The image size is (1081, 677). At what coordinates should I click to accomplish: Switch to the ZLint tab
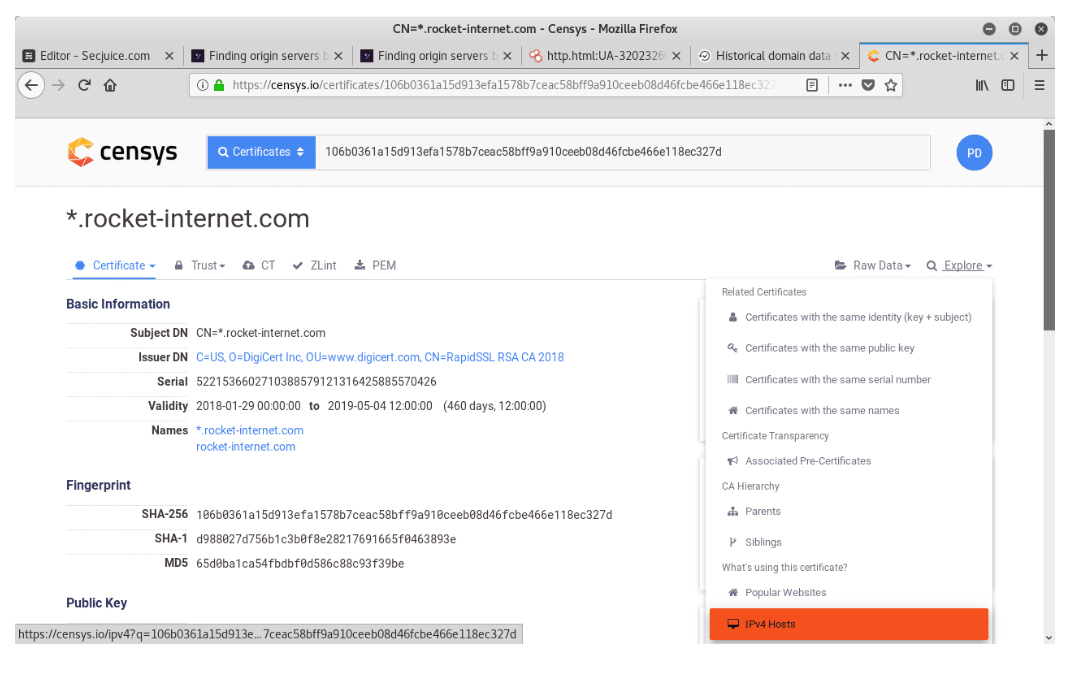click(314, 265)
